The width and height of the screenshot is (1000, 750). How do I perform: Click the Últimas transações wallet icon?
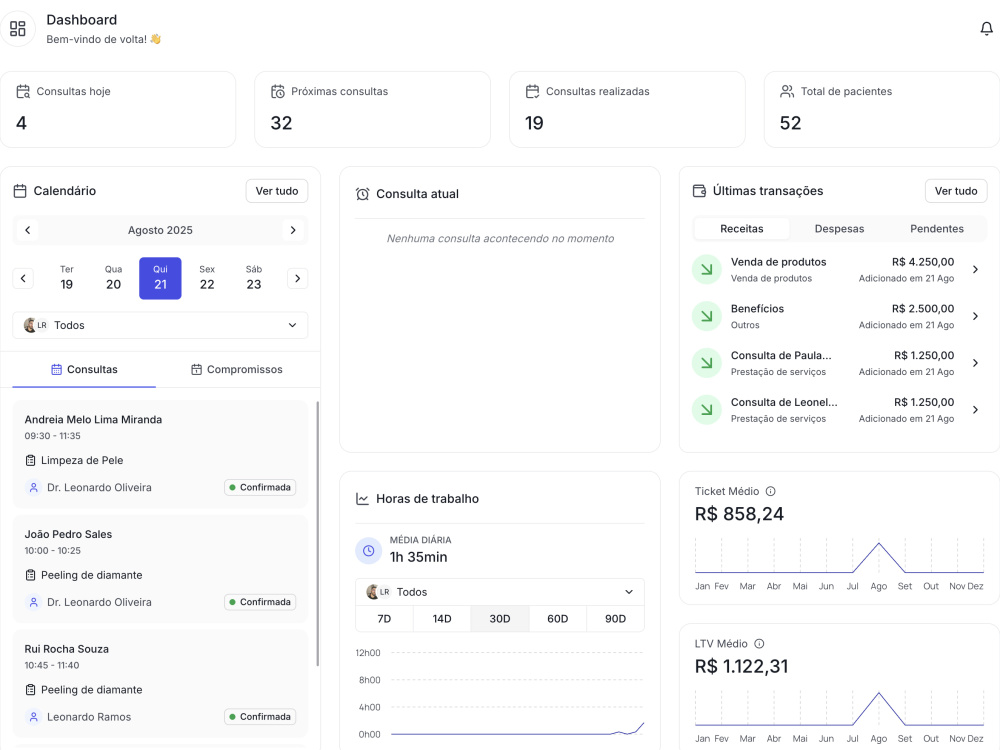click(x=699, y=191)
